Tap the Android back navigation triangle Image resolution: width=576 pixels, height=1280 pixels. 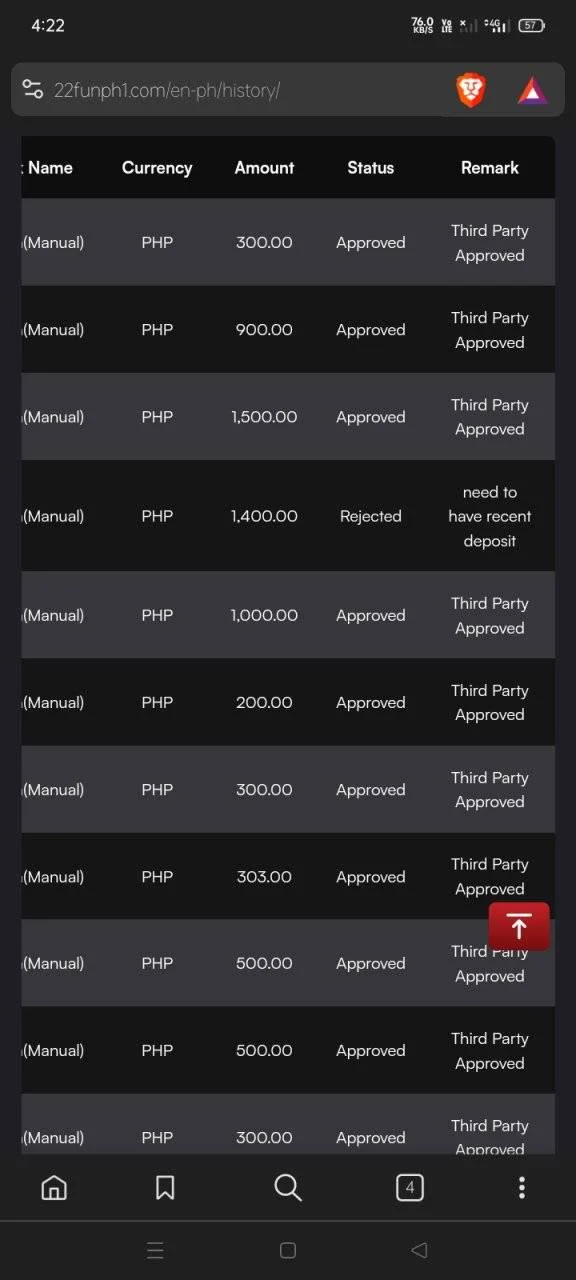point(420,1250)
